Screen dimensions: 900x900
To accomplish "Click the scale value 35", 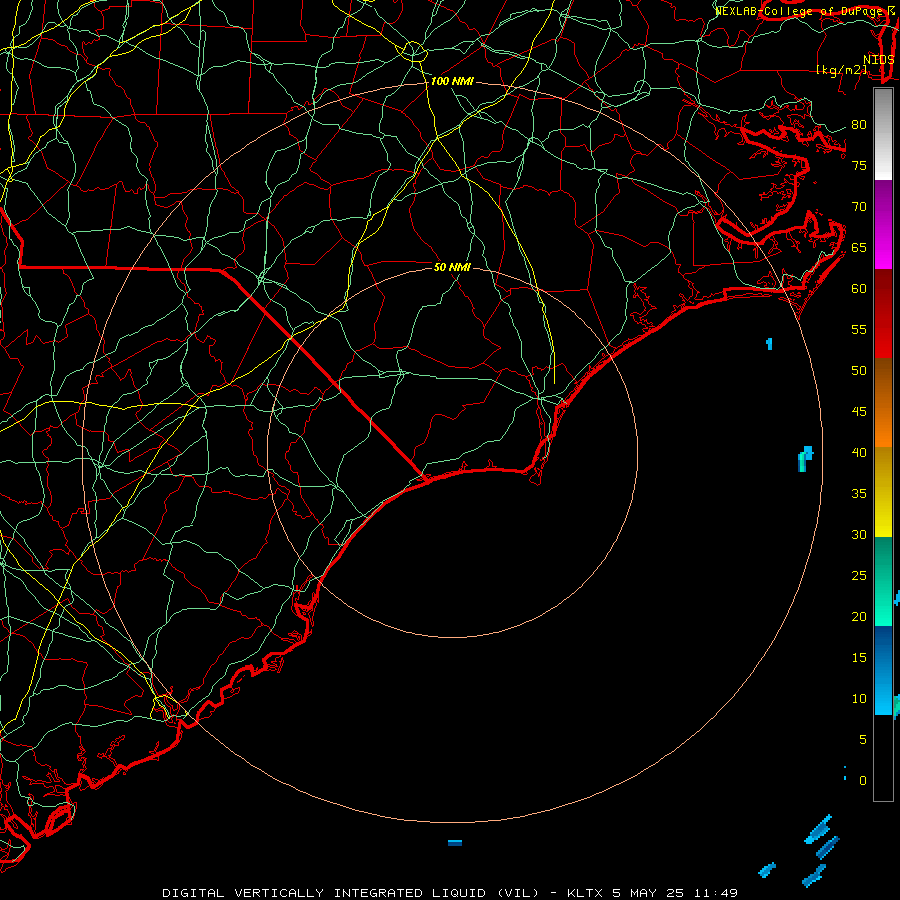I will tap(859, 494).
